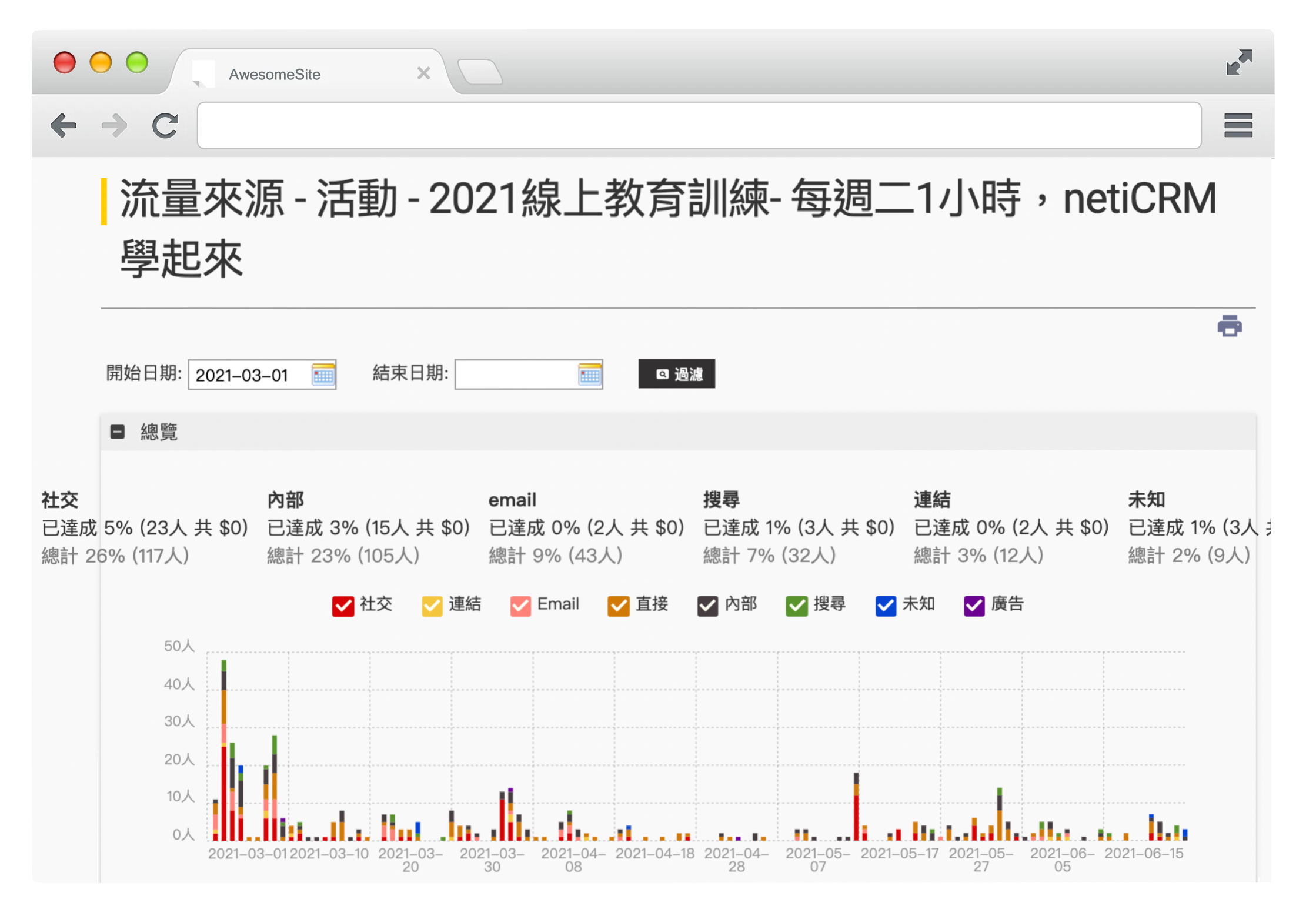The image size is (1316, 916).
Task: Click the 社交 summary heading
Action: 60,500
